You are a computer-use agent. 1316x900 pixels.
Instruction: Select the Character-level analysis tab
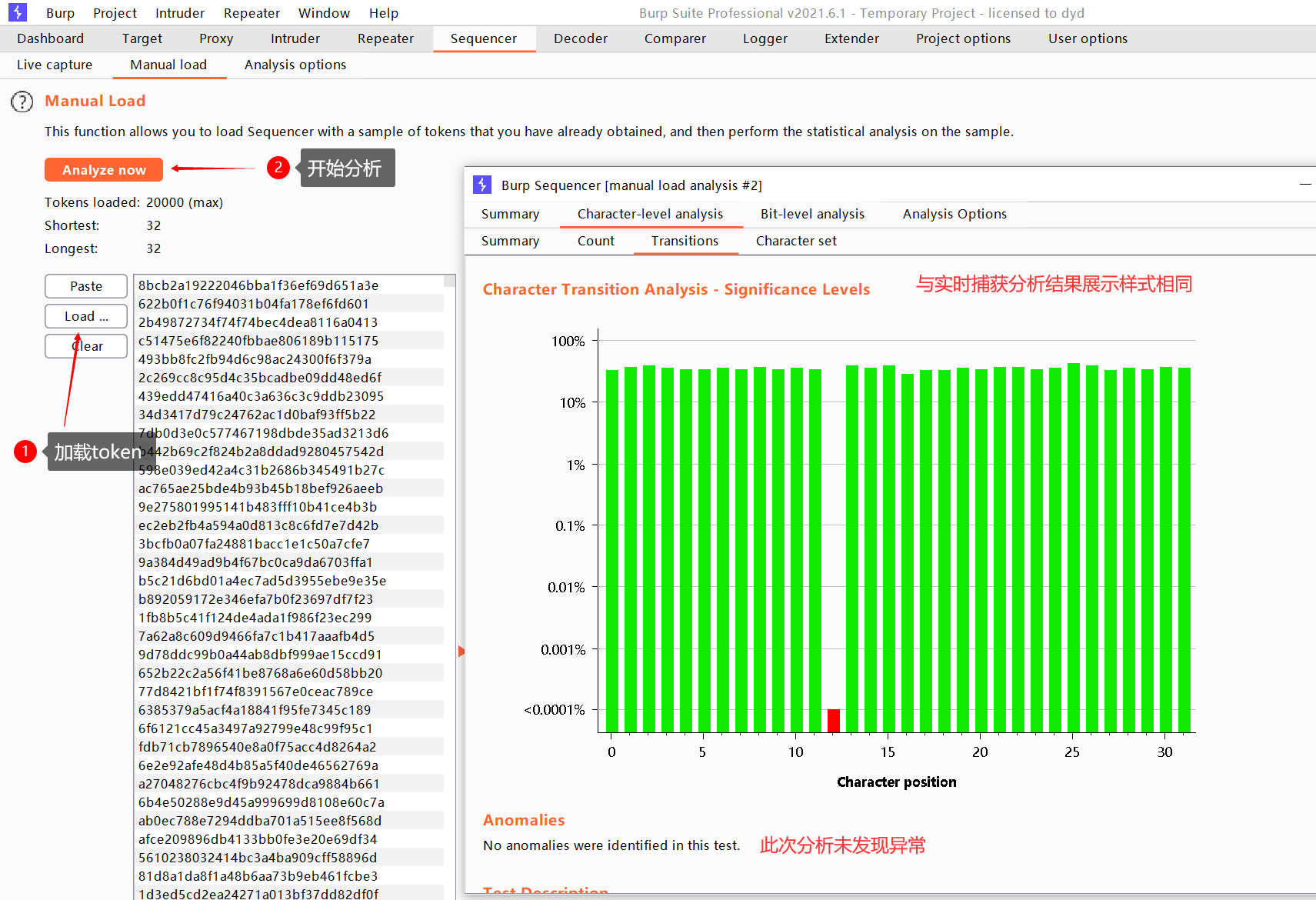coord(650,214)
